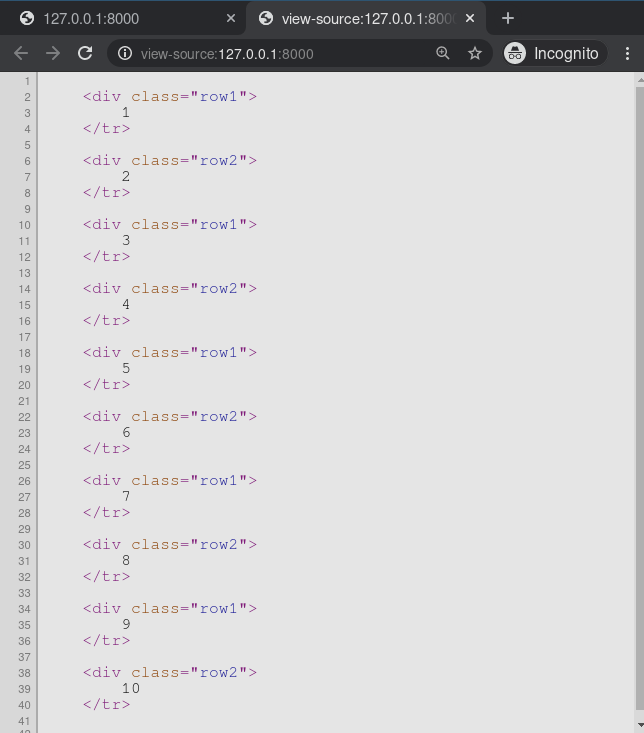Click the div row2 tag on line 38
This screenshot has width=644, height=733.
coord(170,673)
